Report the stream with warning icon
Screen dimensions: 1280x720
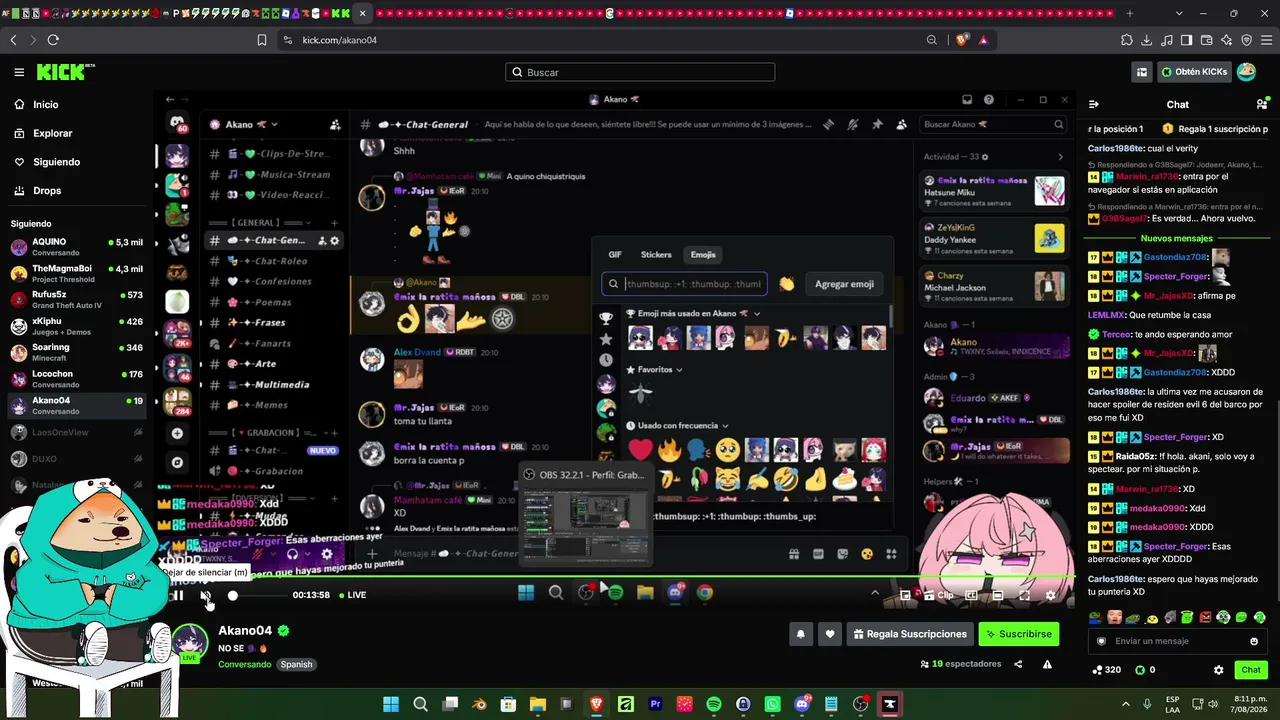[x=1047, y=664]
